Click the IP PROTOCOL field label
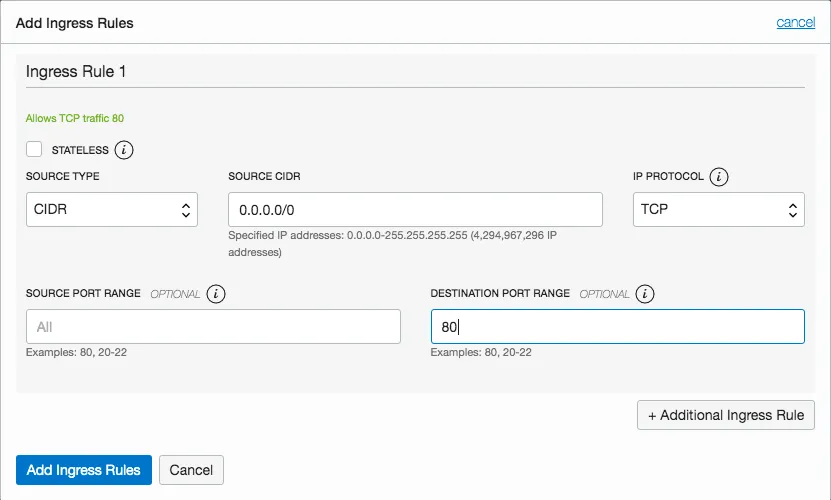 coord(667,177)
